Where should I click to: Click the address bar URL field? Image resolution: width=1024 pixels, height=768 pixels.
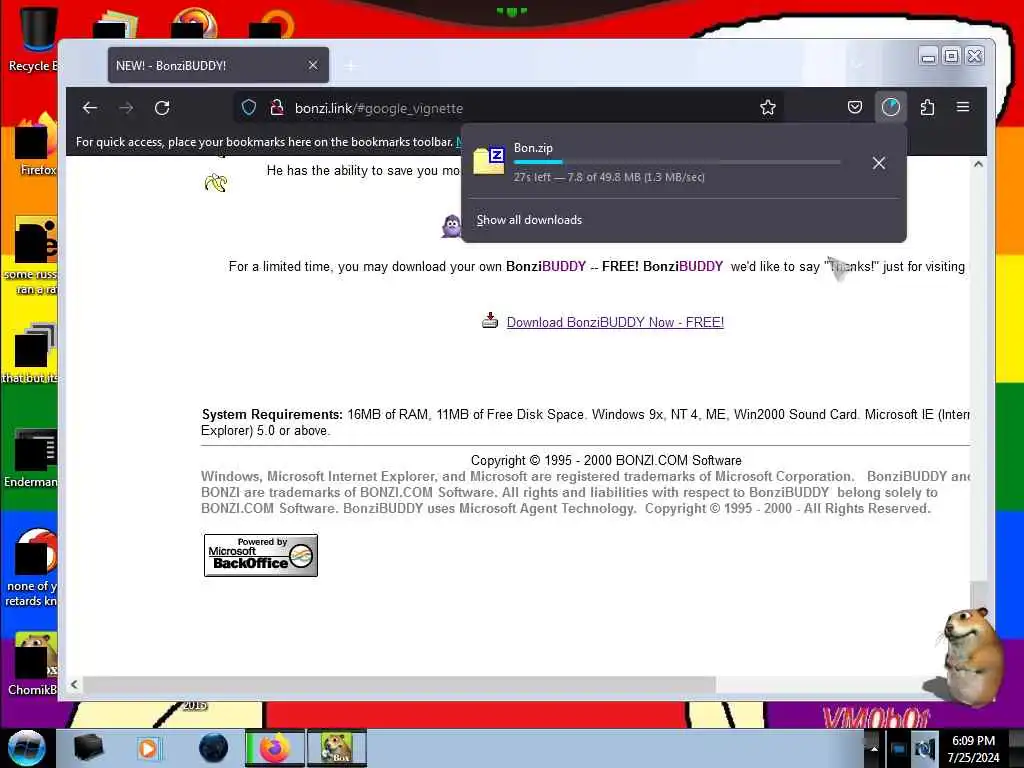[509, 108]
